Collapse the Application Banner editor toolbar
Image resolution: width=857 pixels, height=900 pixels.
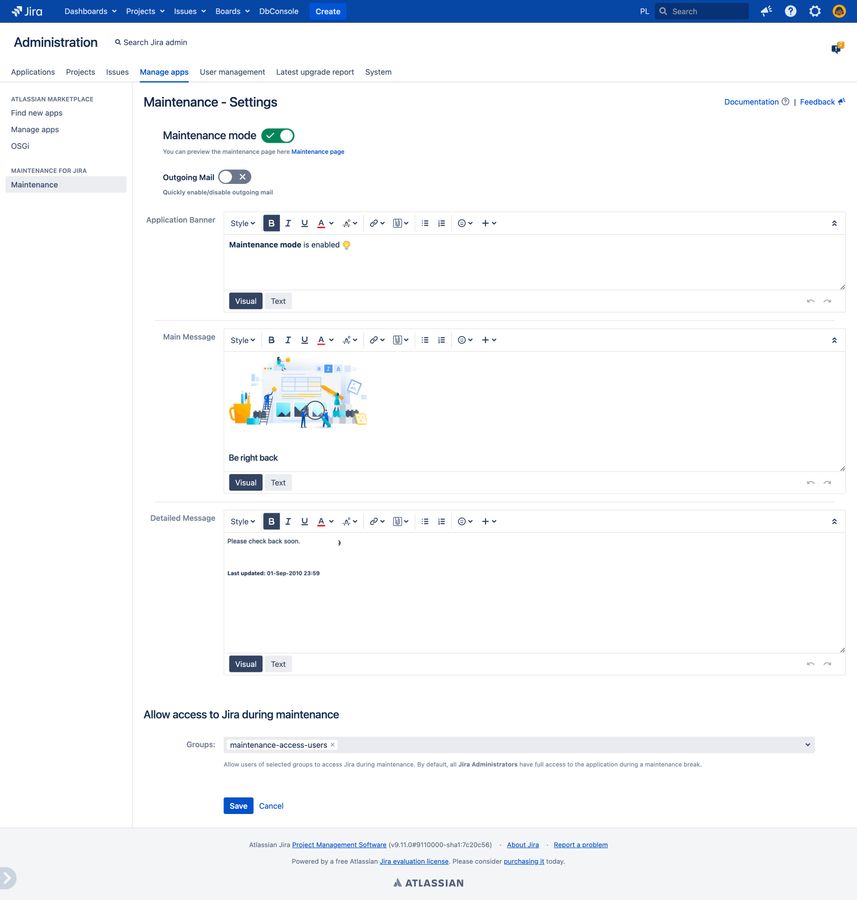click(x=834, y=223)
